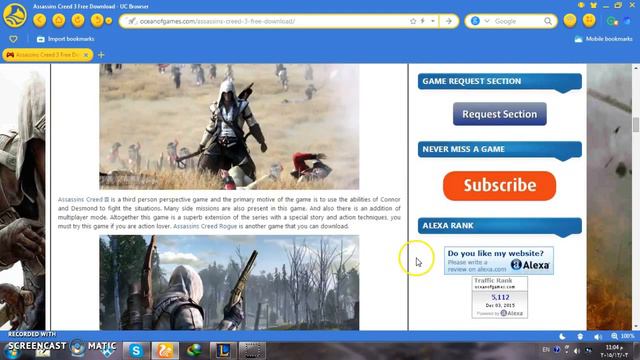Screen dimensions: 640x360
Task: Open Internet Download Manager taskbar icon
Action: tap(194, 351)
